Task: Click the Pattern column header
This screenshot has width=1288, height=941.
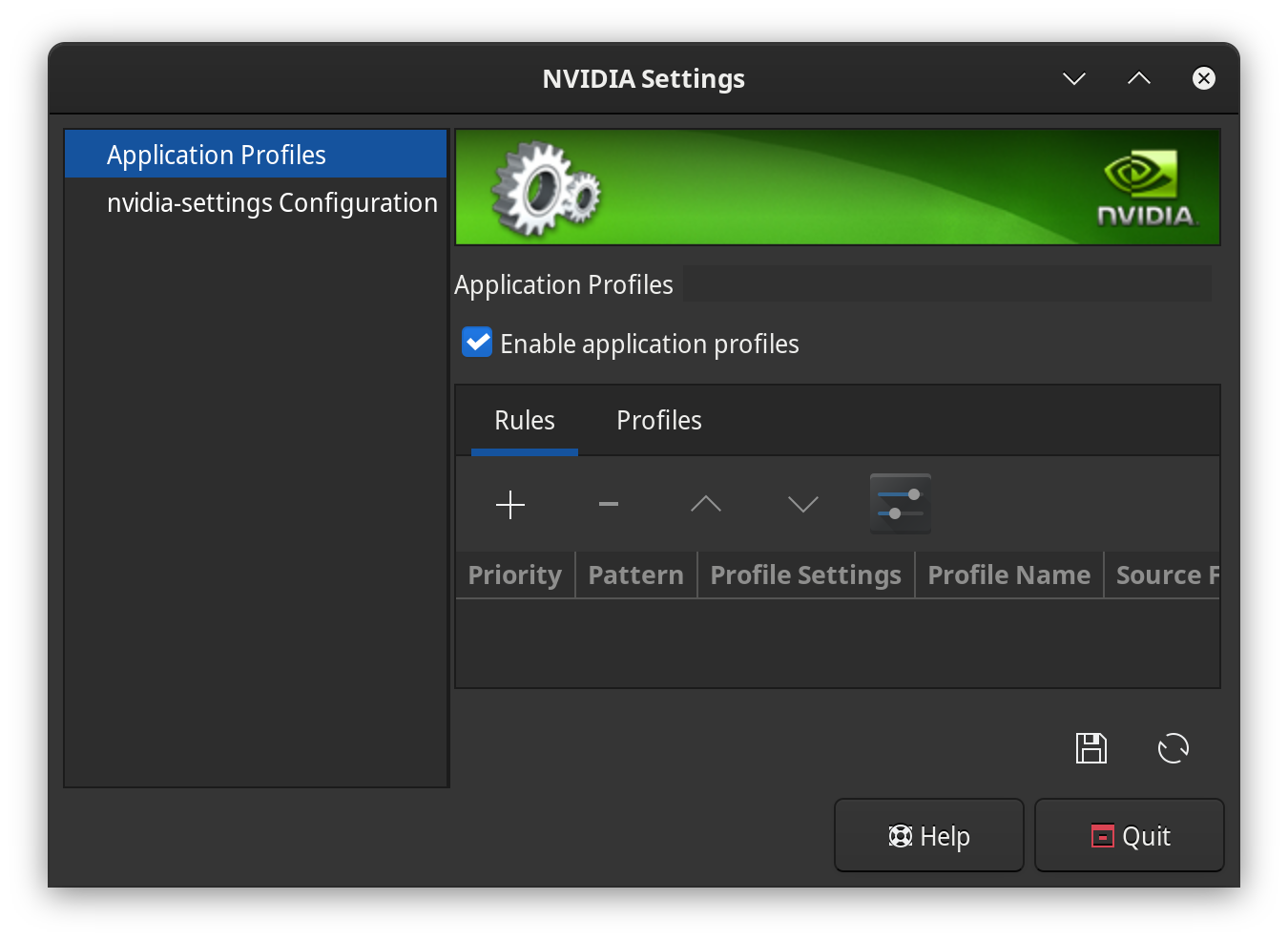Action: tap(635, 575)
